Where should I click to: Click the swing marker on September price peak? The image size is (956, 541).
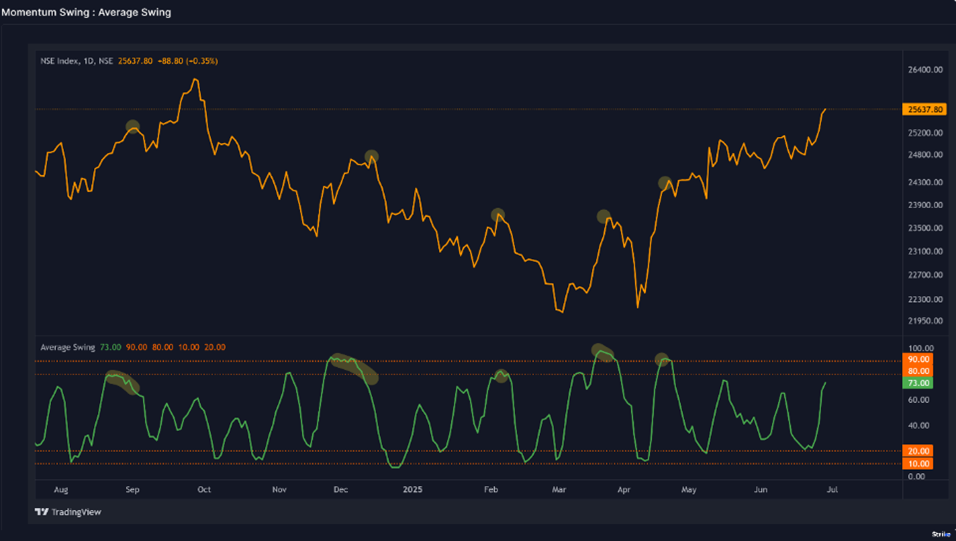(x=133, y=127)
